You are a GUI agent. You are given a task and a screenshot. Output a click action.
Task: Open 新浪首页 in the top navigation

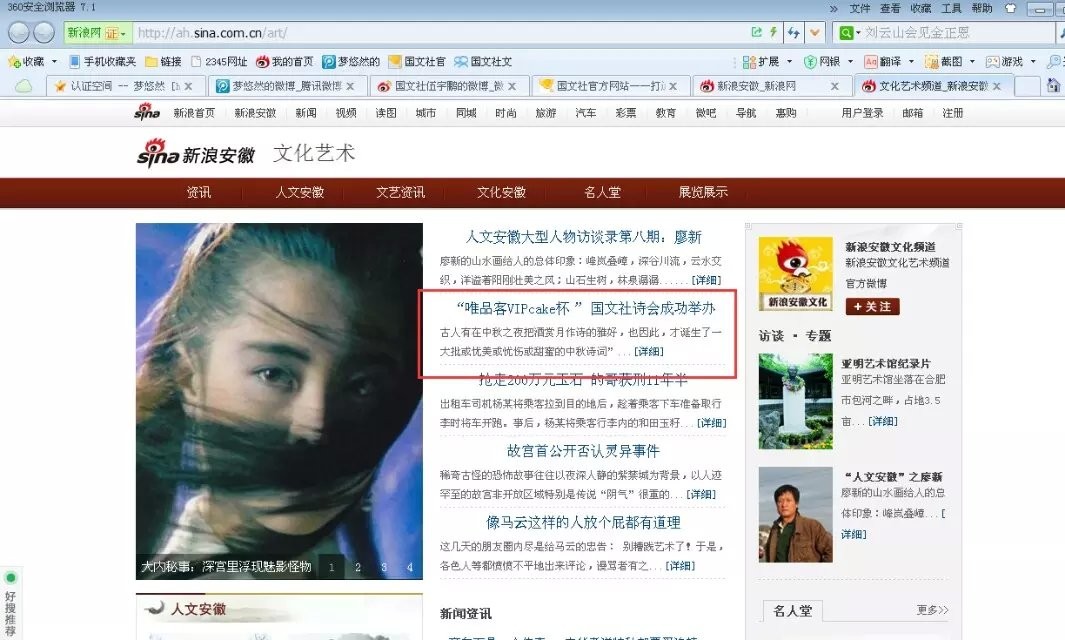pos(194,113)
